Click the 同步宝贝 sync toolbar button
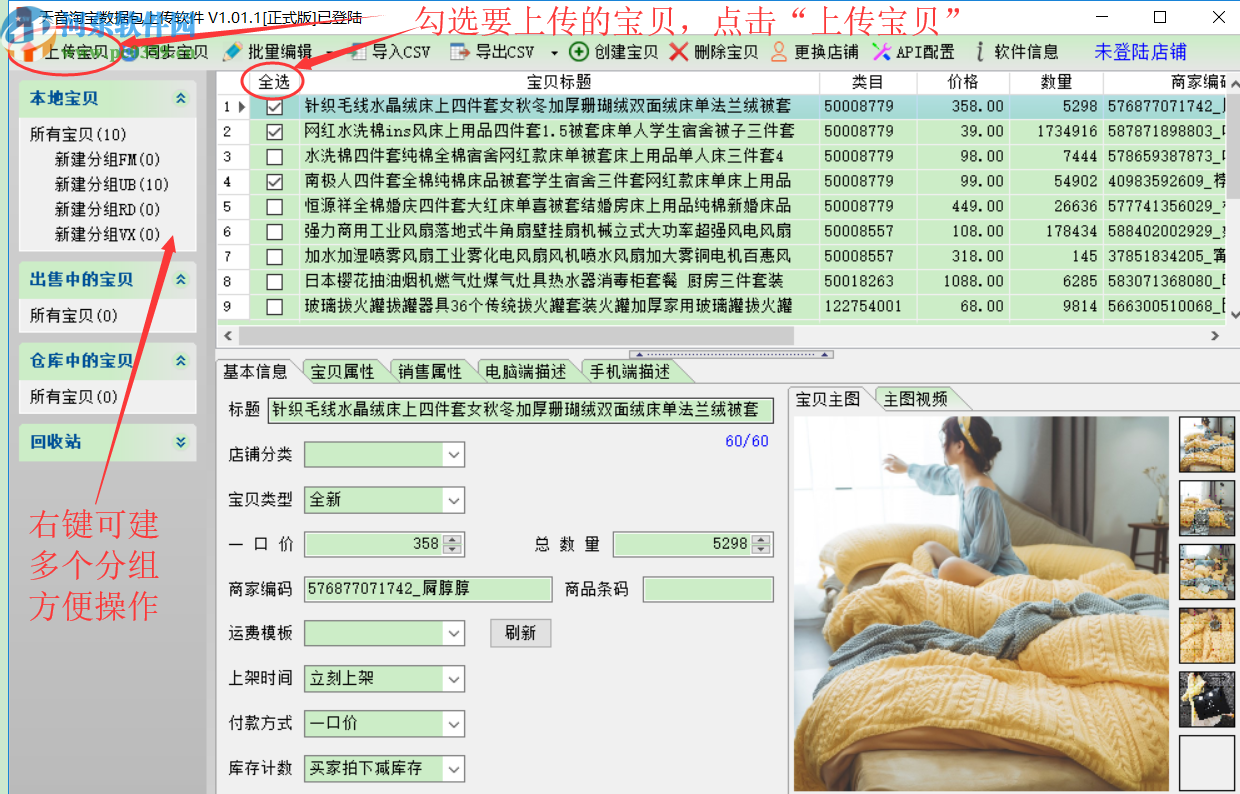1240x794 pixels. click(x=165, y=52)
